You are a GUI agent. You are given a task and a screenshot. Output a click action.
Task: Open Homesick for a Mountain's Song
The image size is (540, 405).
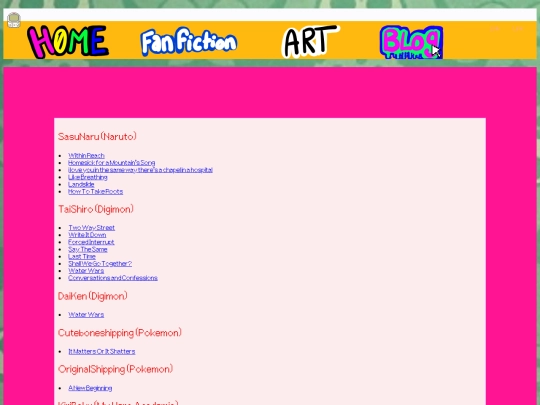(x=112, y=163)
